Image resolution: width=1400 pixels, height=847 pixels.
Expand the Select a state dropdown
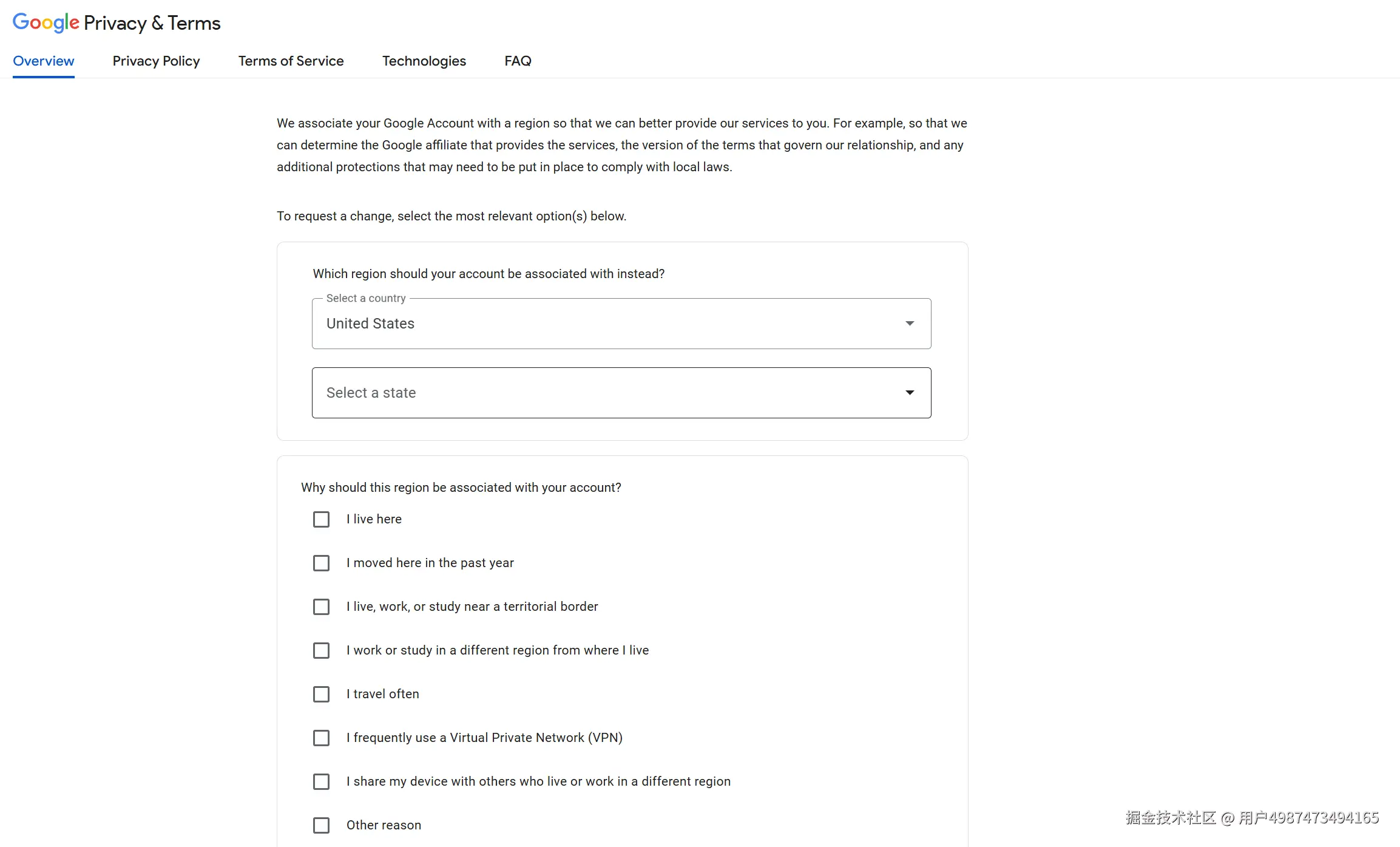(607, 393)
